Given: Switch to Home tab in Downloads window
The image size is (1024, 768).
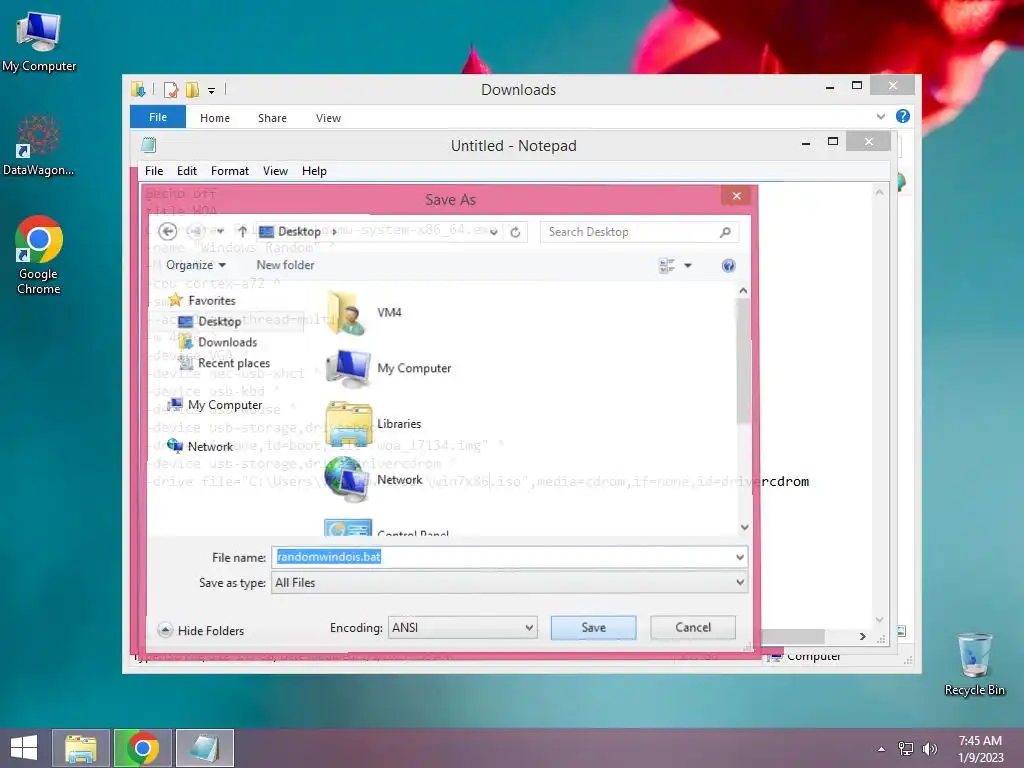Looking at the screenshot, I should coord(215,118).
